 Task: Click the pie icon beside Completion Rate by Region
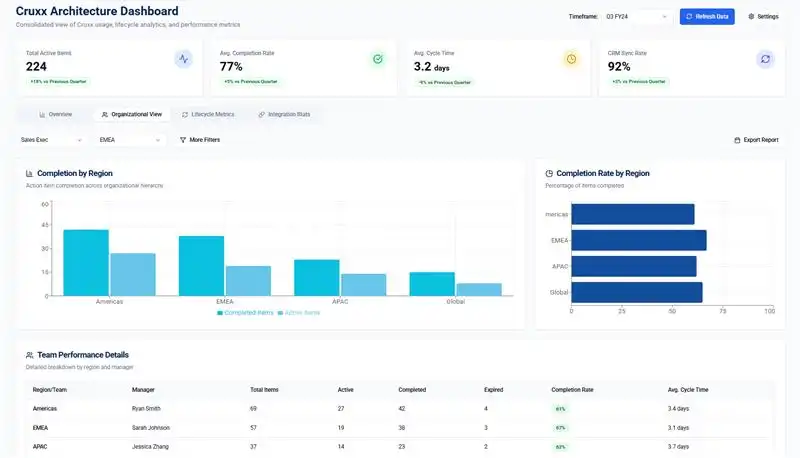549,173
